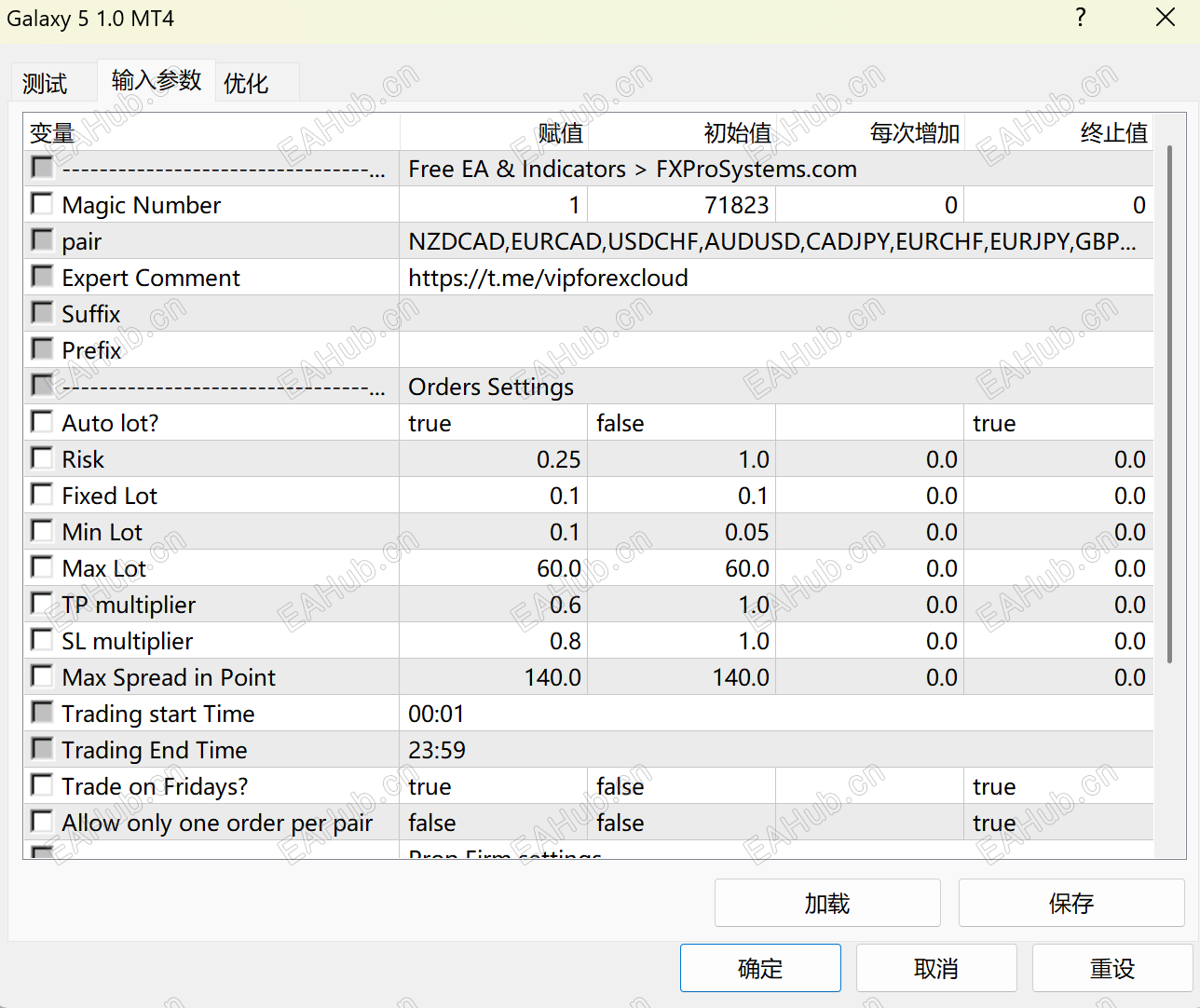
Task: Select the Trading End Time value 23:59
Action: pyautogui.click(x=777, y=750)
